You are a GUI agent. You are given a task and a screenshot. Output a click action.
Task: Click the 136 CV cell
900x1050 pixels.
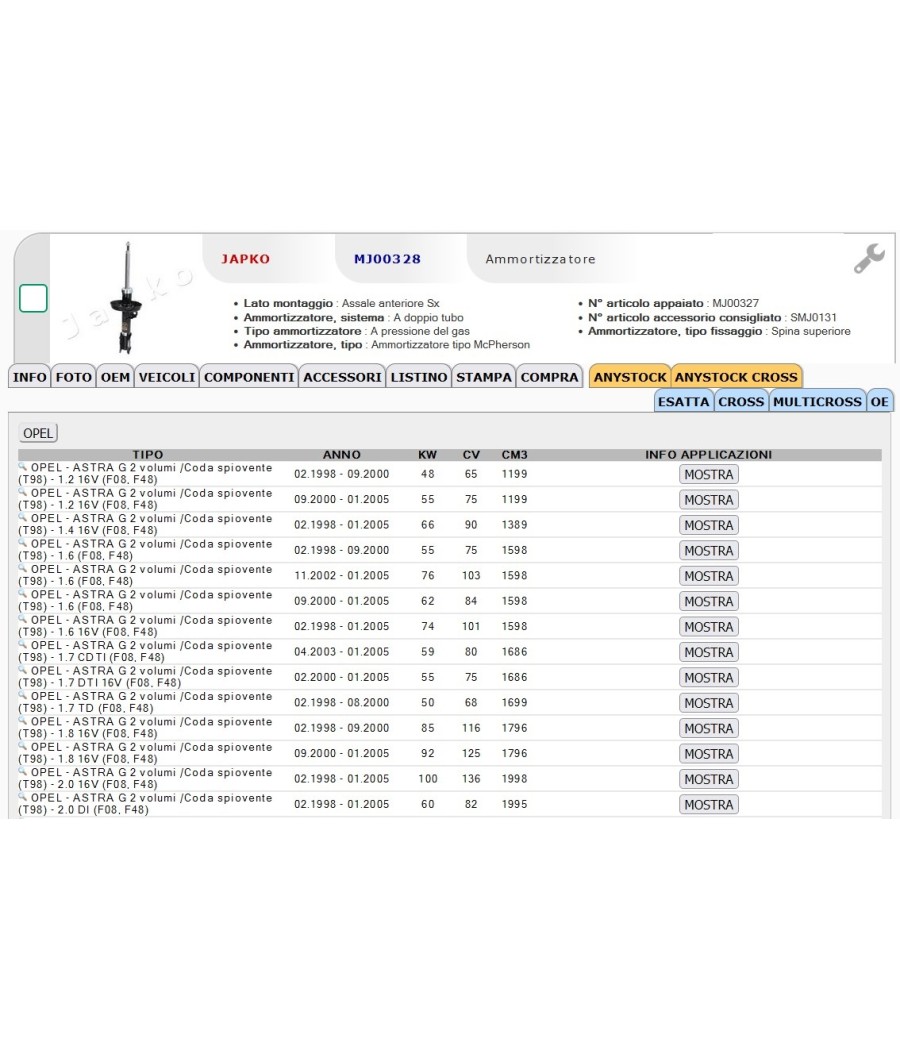(471, 779)
